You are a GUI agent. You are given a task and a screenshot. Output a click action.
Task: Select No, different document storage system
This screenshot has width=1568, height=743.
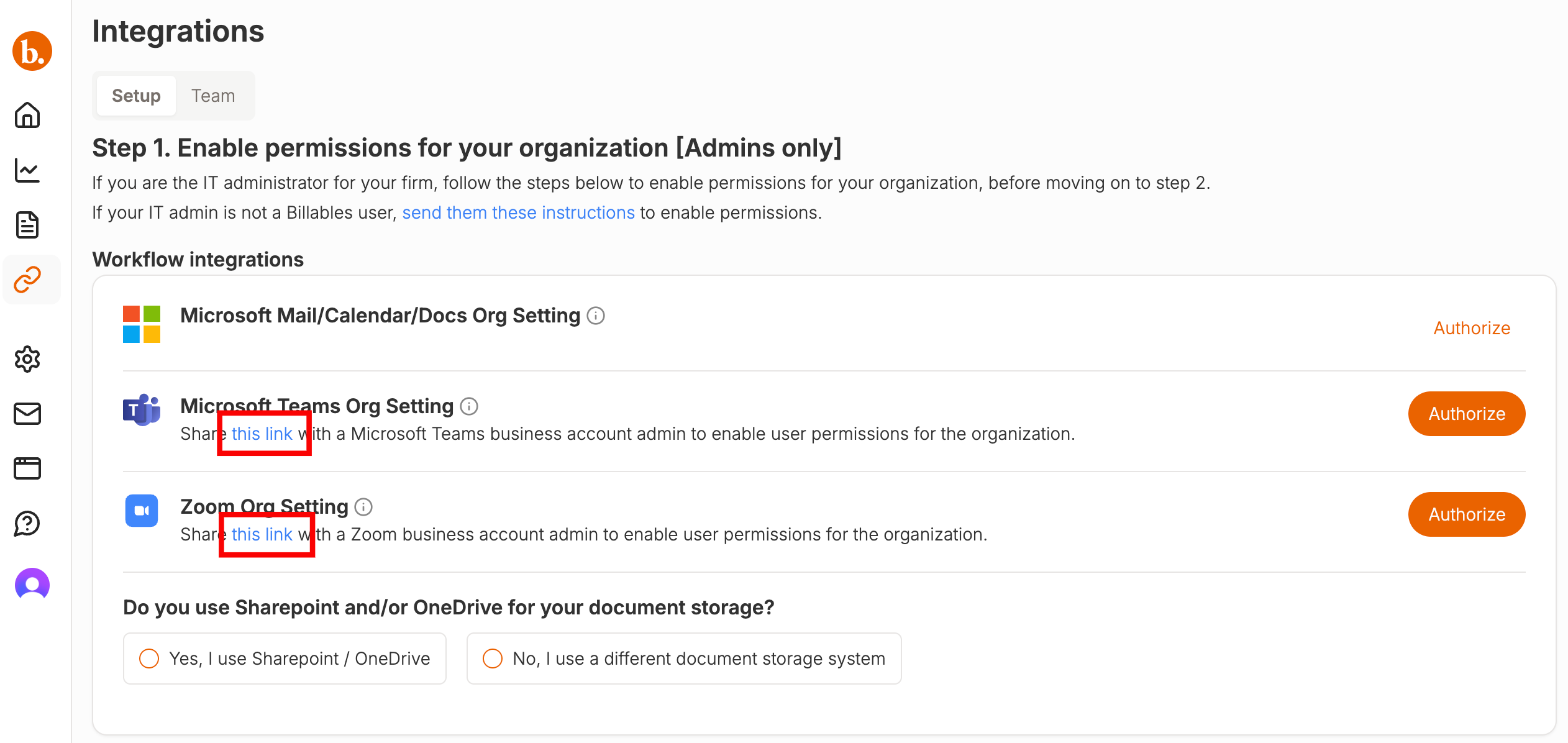point(683,659)
